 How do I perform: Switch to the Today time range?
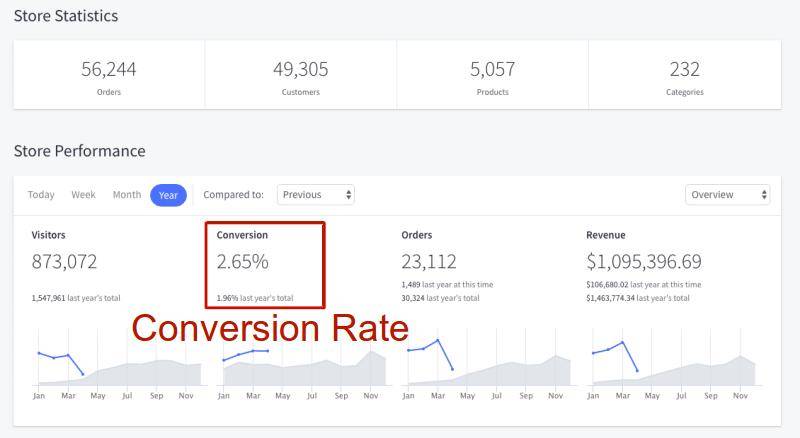(41, 195)
